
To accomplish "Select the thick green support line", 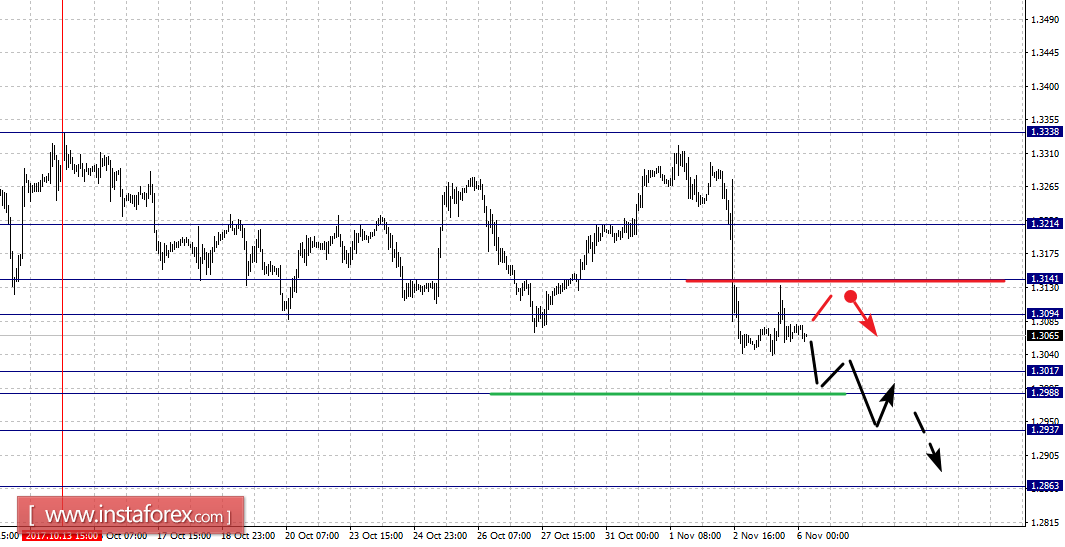I will pos(668,393).
